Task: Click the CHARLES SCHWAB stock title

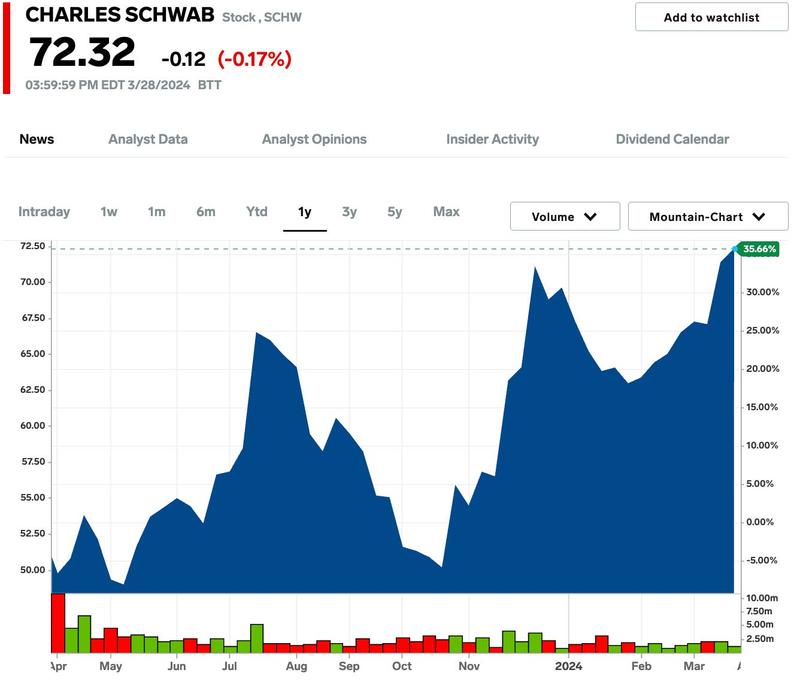Action: tap(120, 15)
